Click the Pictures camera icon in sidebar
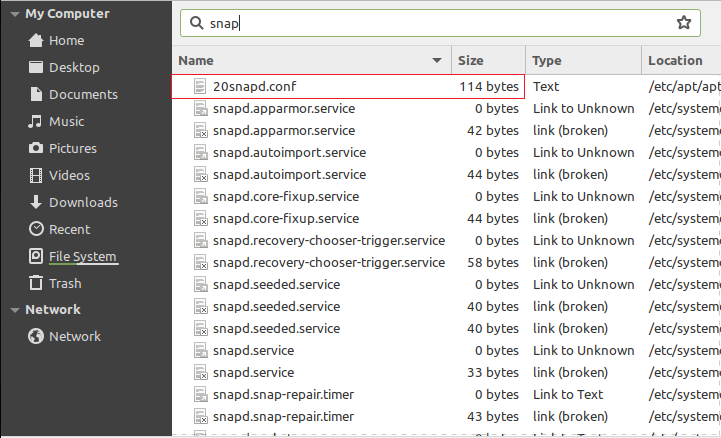721x438 pixels. click(x=36, y=149)
